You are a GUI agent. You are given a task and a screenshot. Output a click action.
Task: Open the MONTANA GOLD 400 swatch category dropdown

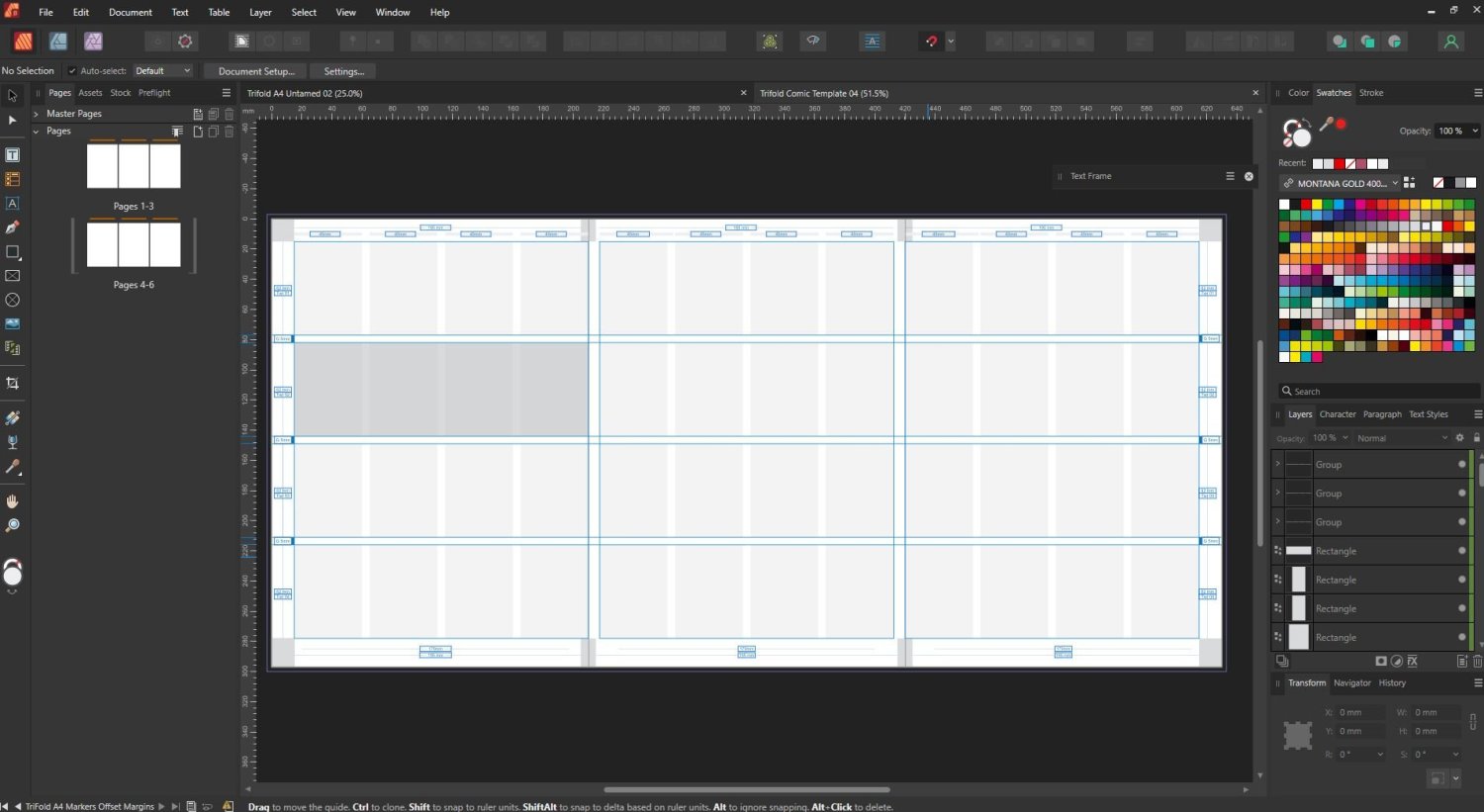pos(1395,183)
